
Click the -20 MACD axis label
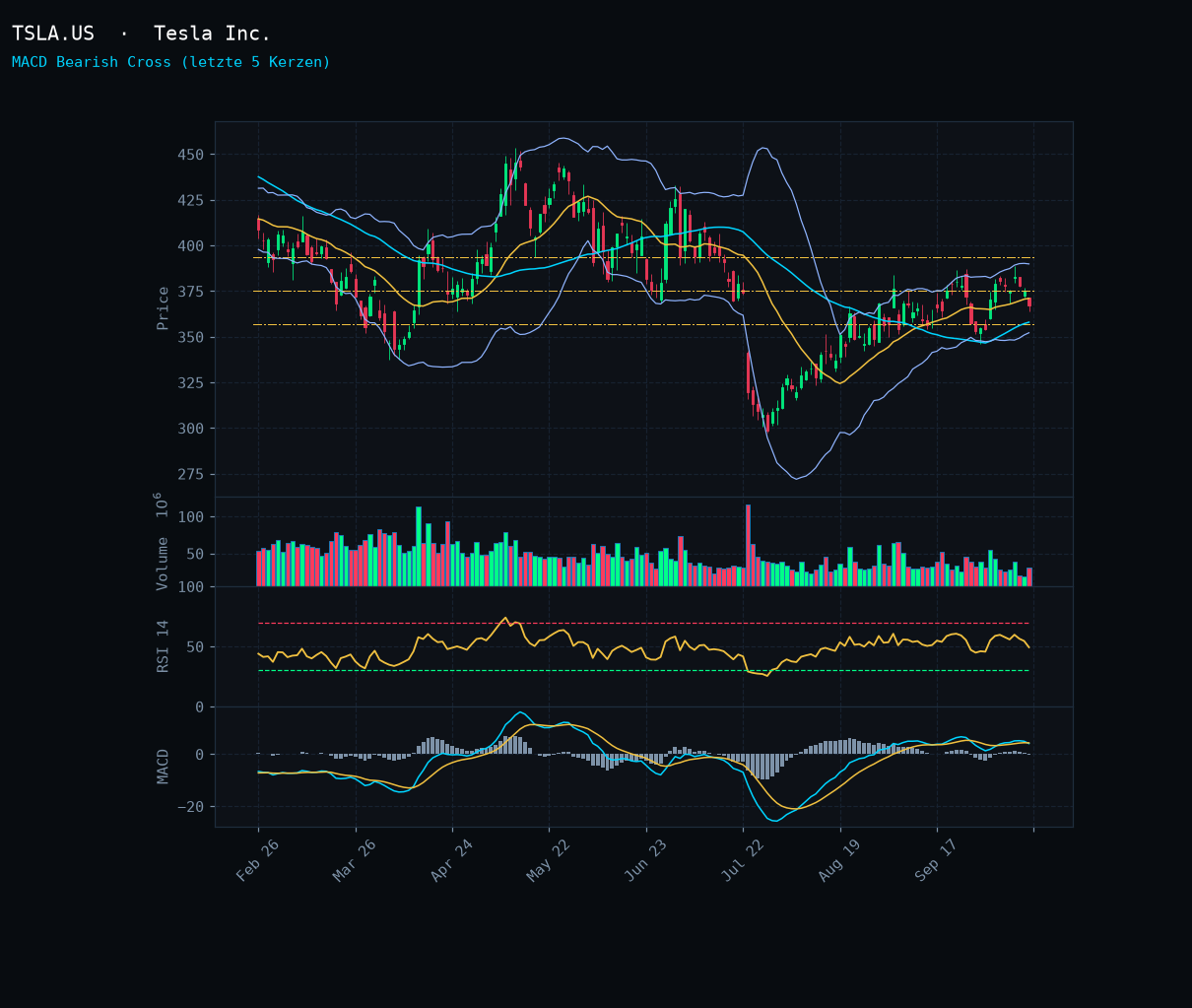191,807
